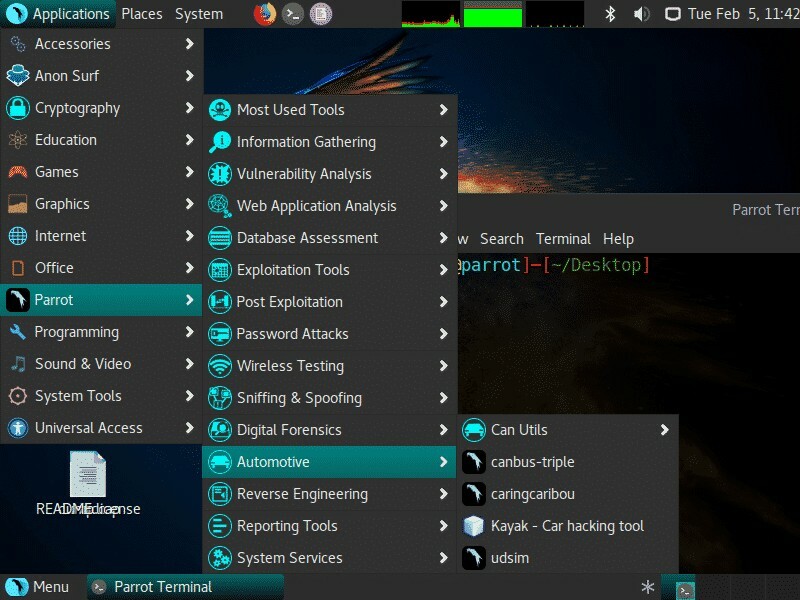Expand the Most Used Tools submenu
The image size is (800, 600).
coord(446,110)
